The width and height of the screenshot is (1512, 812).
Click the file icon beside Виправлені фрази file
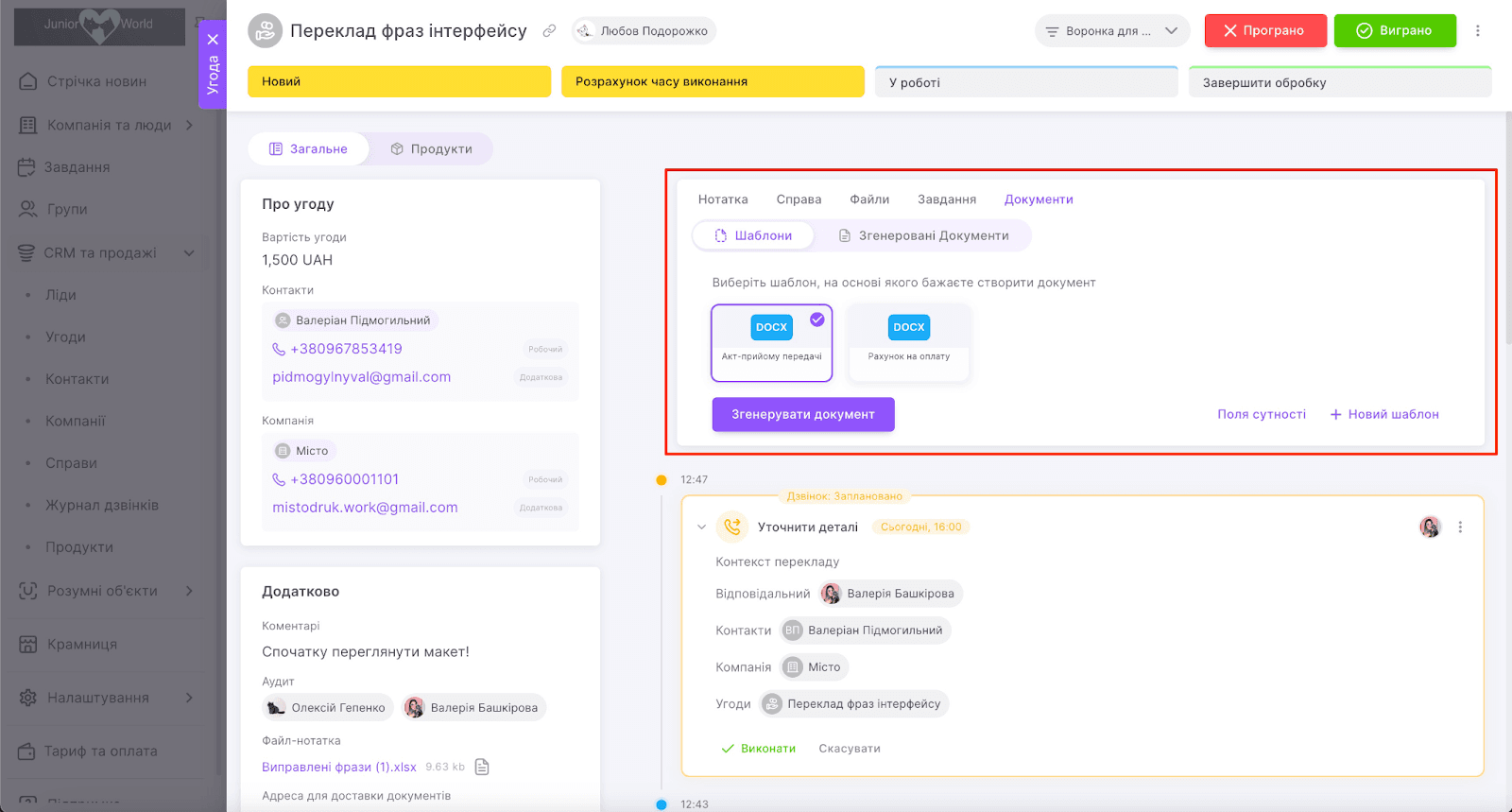pyautogui.click(x=482, y=767)
